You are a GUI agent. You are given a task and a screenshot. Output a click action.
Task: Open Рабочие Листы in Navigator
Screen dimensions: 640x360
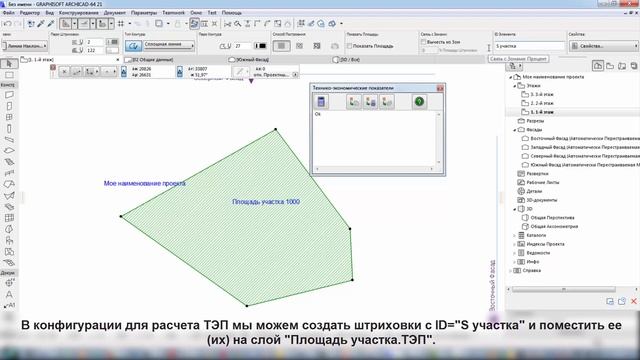click(x=538, y=182)
